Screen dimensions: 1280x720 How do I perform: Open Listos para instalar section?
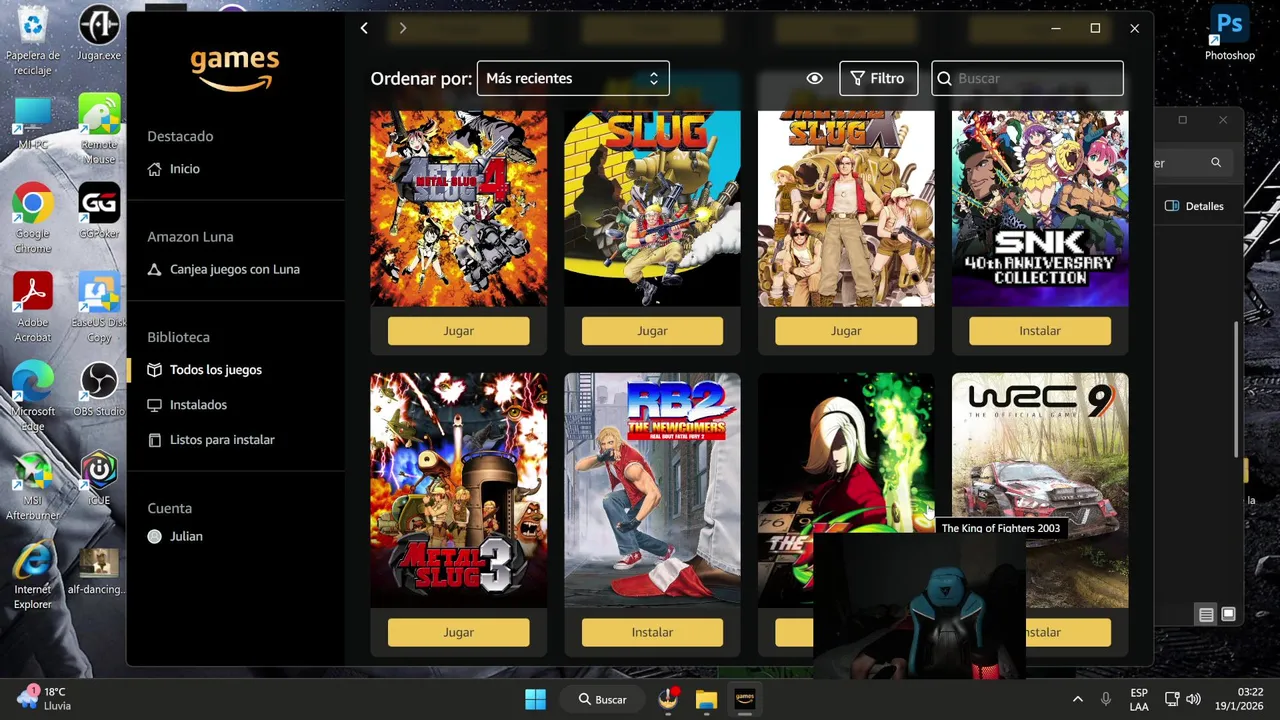pyautogui.click(x=210, y=440)
